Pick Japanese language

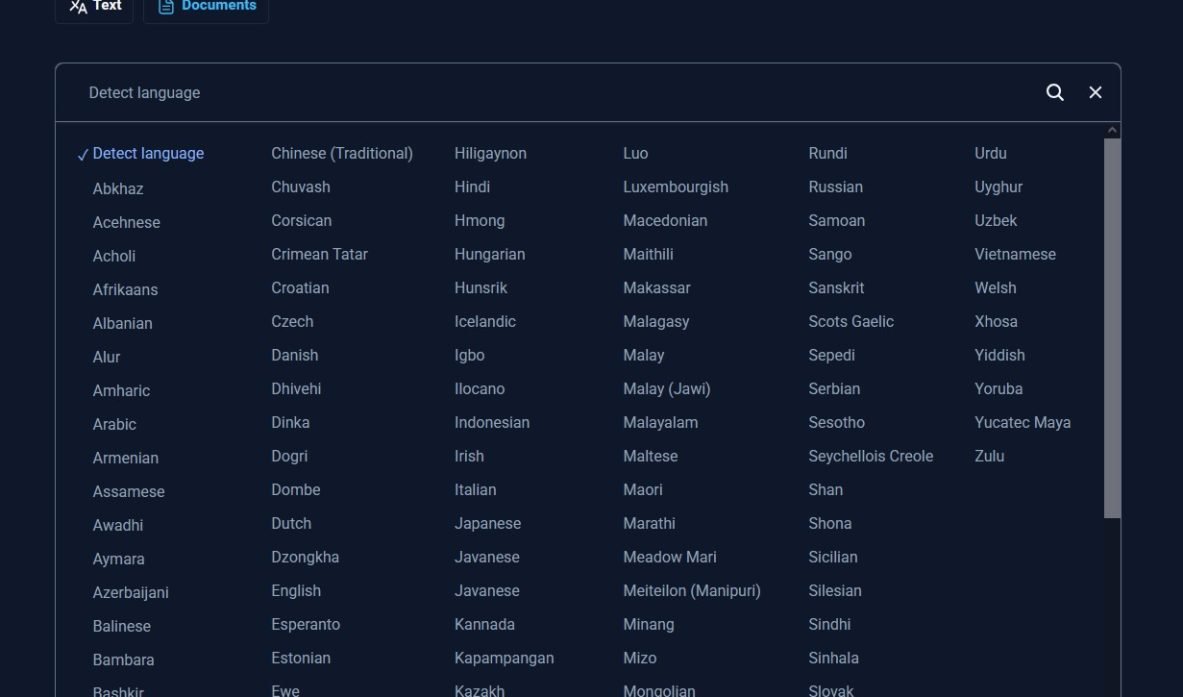487,524
